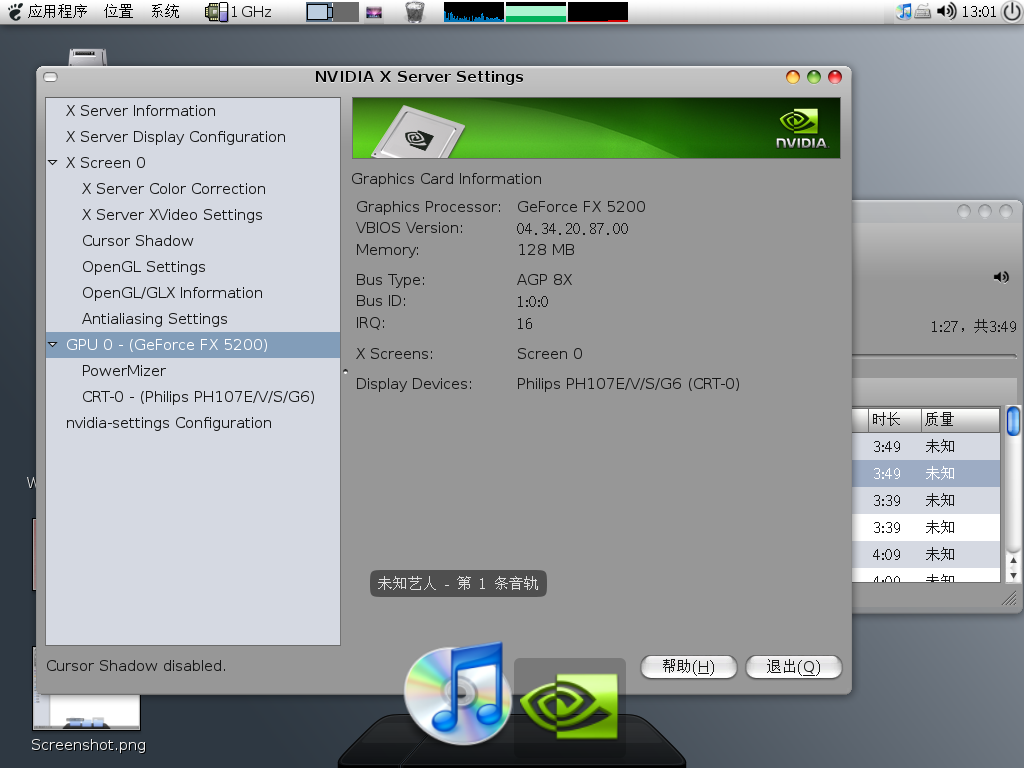Open the 应用程序 menu in the top panel
Screen dimensions: 1024x768
pyautogui.click(x=57, y=12)
